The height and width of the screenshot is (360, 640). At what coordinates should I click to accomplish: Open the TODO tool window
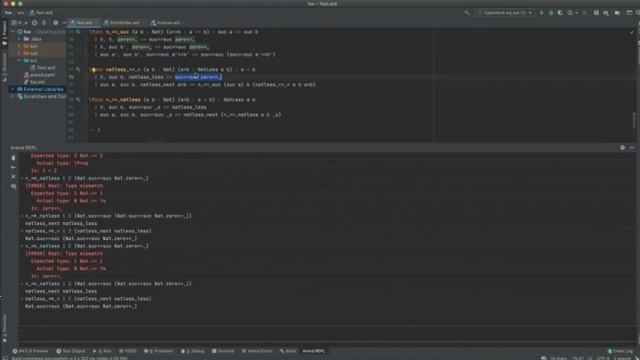click(x=128, y=351)
